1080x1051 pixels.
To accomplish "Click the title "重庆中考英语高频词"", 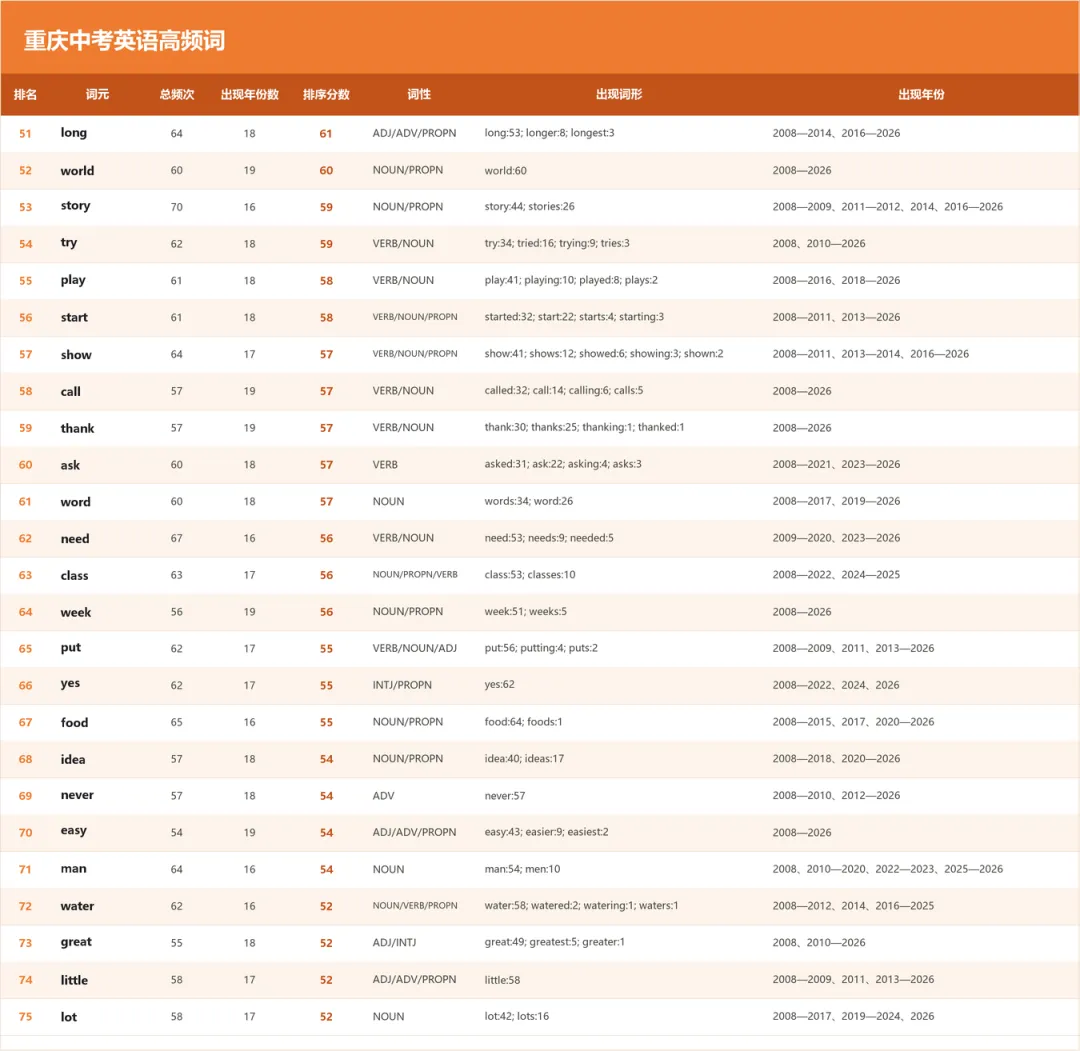I will tap(125, 41).
